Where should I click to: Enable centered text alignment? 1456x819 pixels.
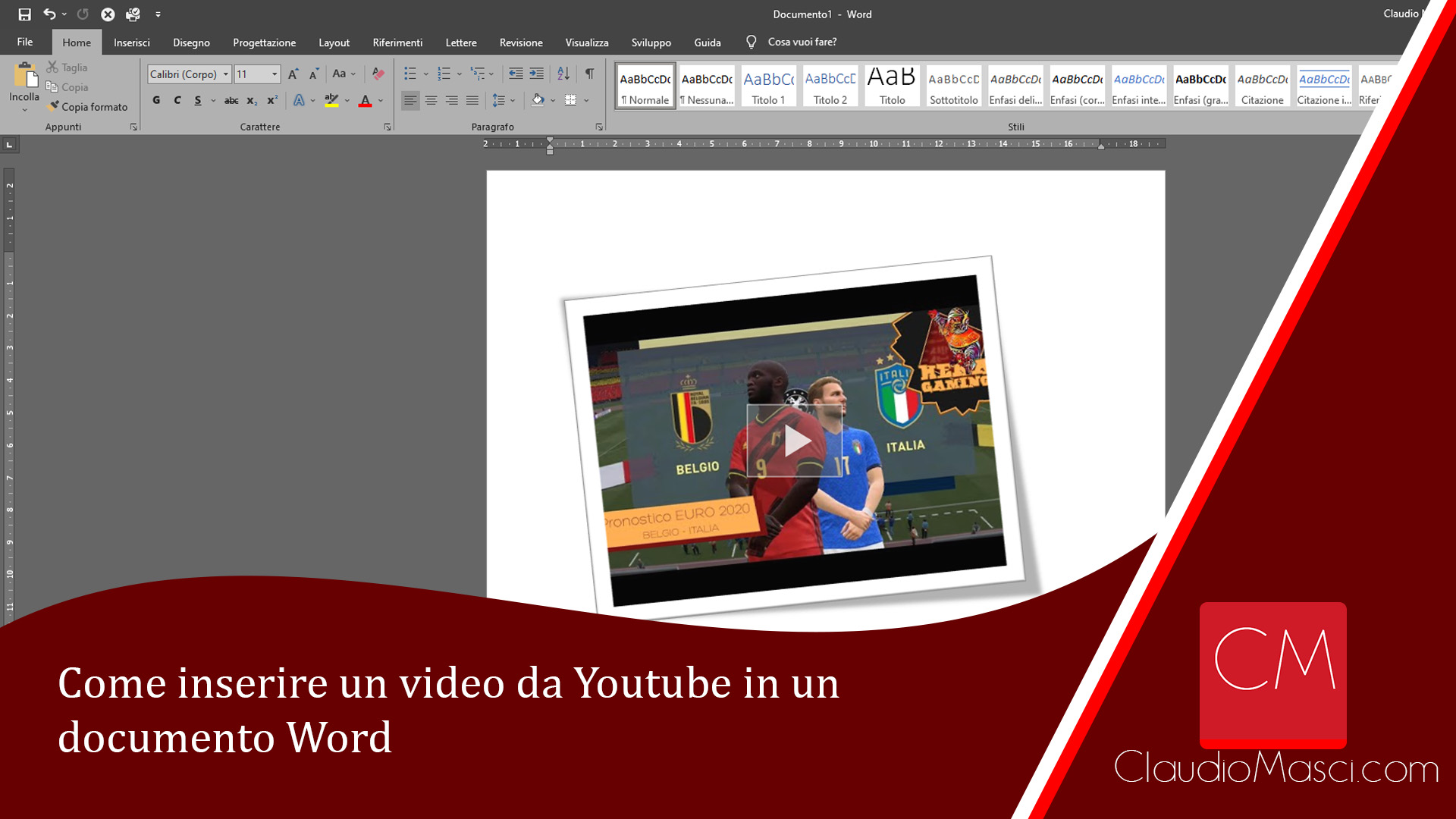pos(431,99)
